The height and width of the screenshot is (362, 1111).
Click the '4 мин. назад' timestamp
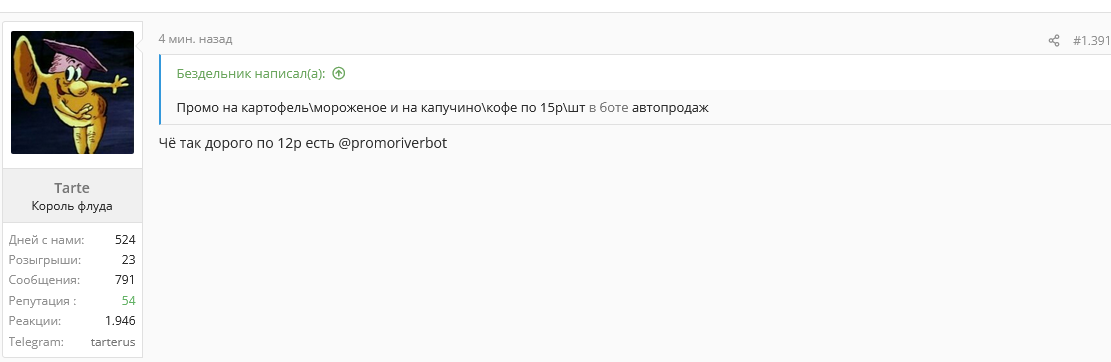coord(195,39)
